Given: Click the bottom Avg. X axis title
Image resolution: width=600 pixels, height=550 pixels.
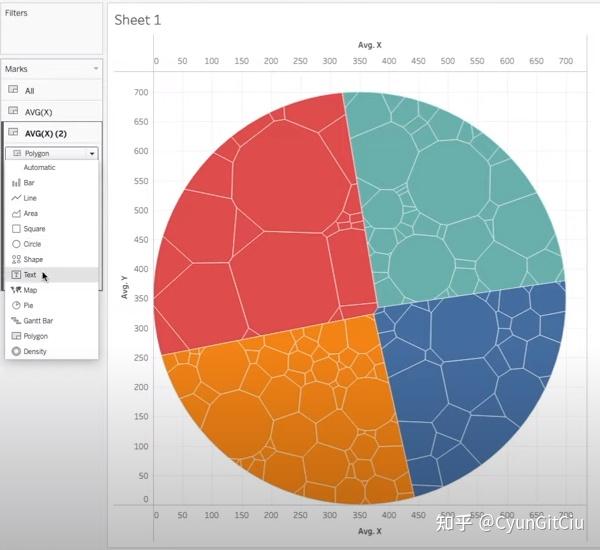Looking at the screenshot, I should pyautogui.click(x=370, y=531).
